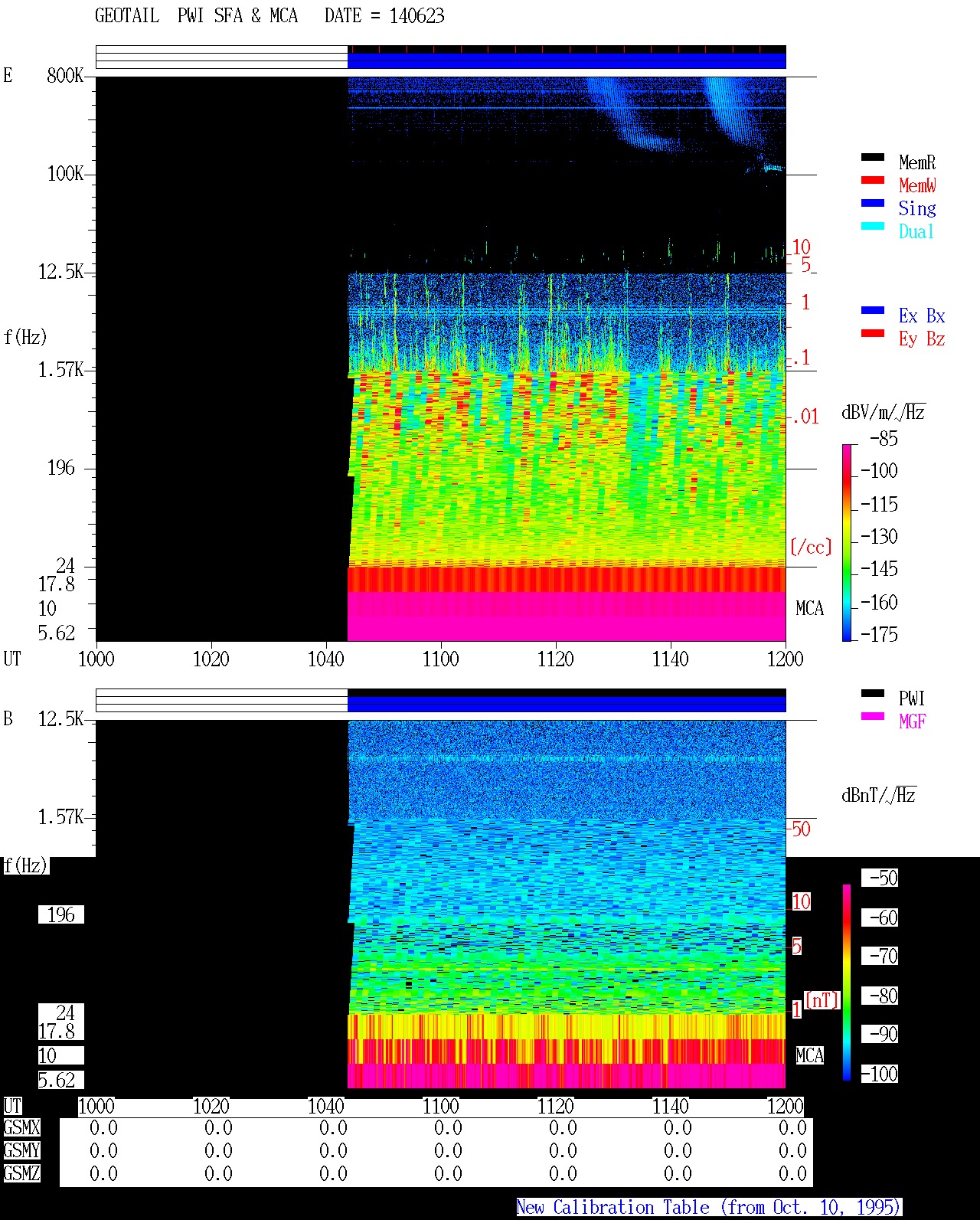Click the black PWI legend swatch
The height and width of the screenshot is (1220, 980).
[x=873, y=694]
